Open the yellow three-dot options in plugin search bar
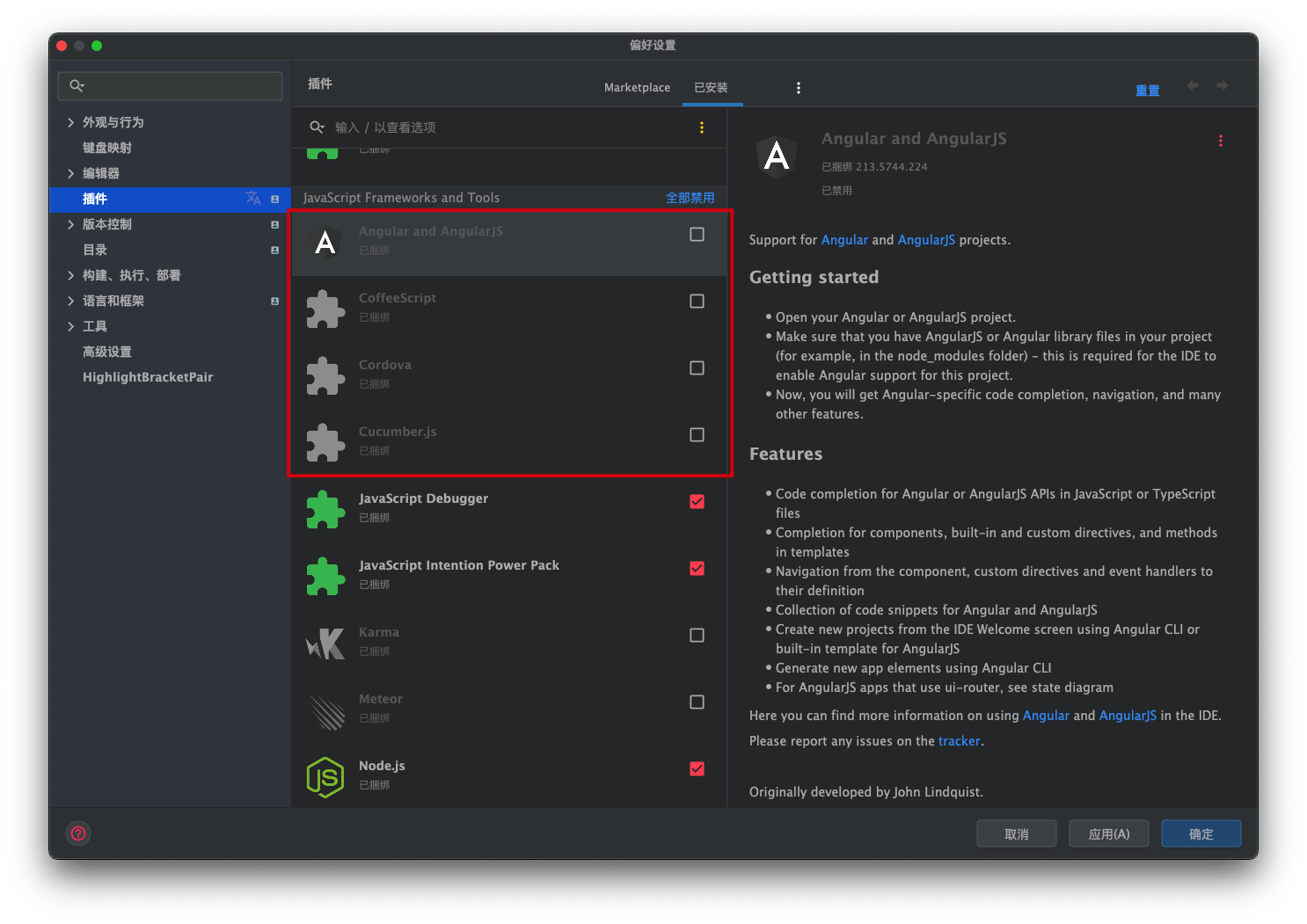The image size is (1307, 924). coord(701,127)
